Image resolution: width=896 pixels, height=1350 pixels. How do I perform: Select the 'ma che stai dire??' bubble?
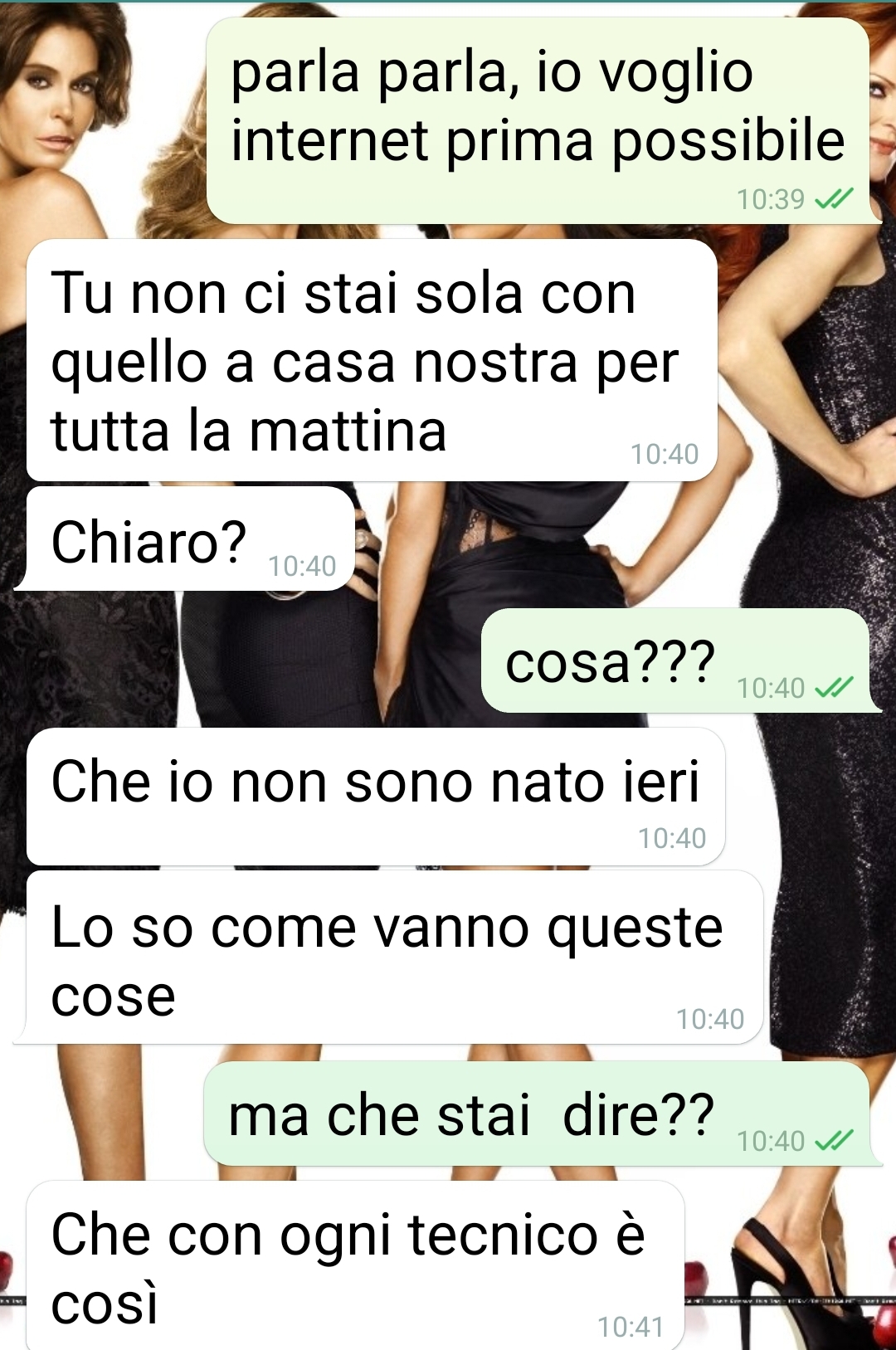[537, 1113]
